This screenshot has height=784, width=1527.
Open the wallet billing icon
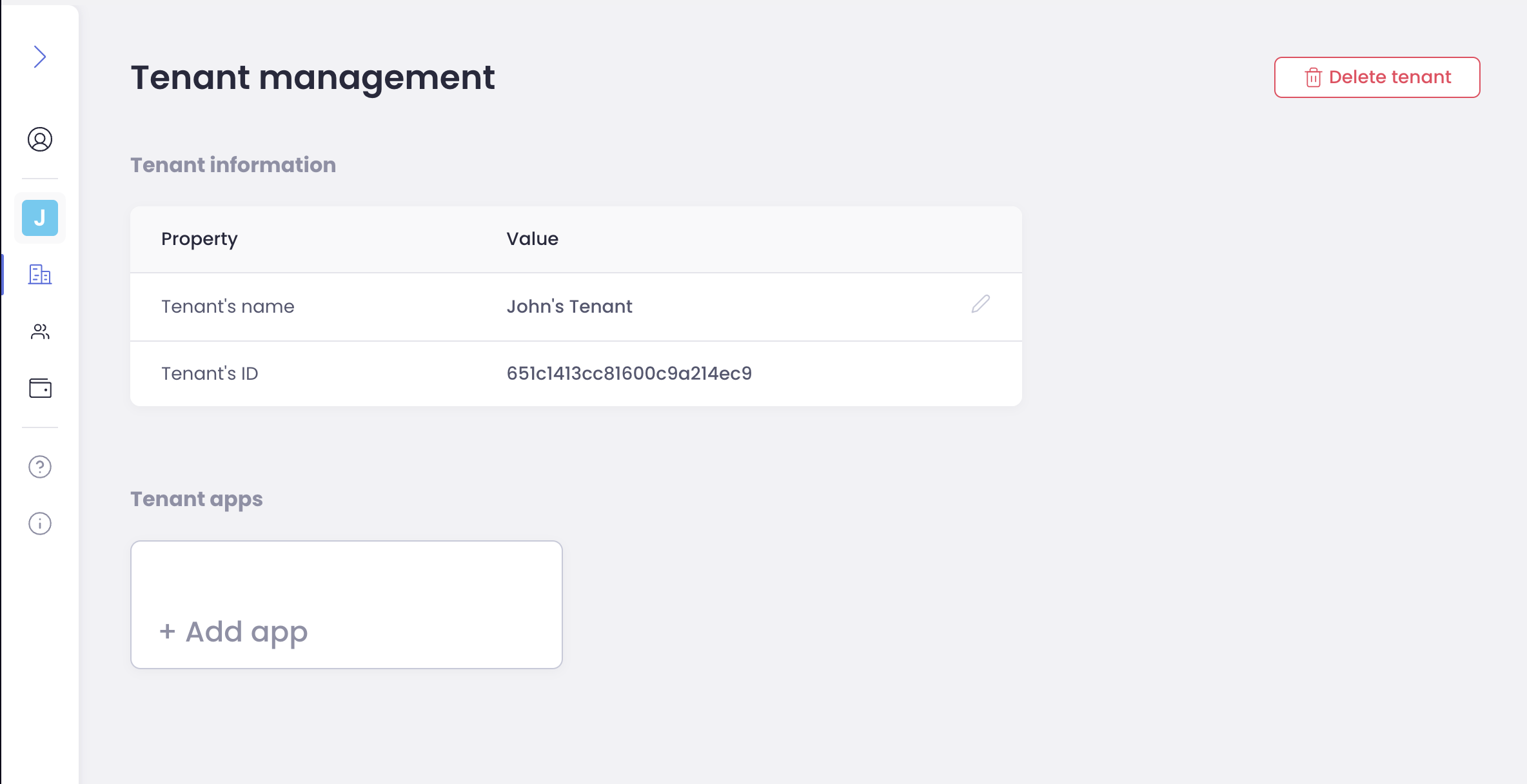[x=40, y=388]
